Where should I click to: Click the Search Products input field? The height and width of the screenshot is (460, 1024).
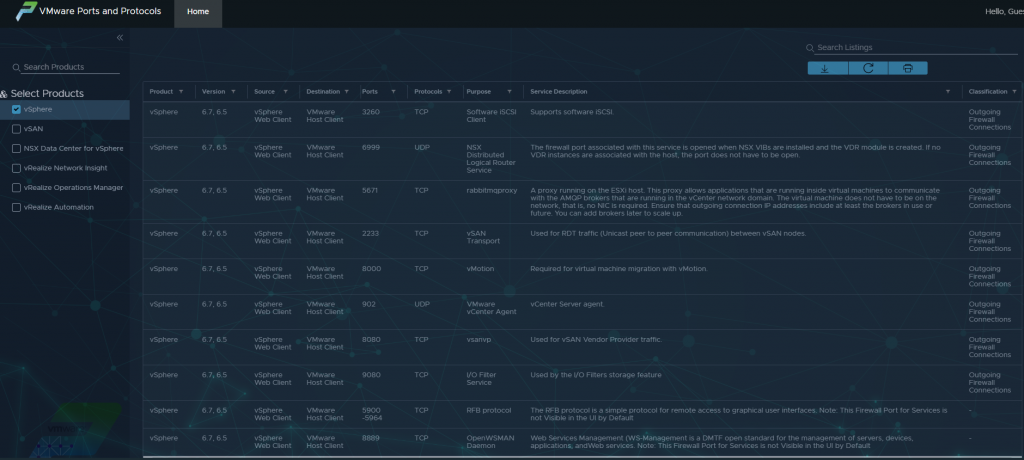point(71,67)
